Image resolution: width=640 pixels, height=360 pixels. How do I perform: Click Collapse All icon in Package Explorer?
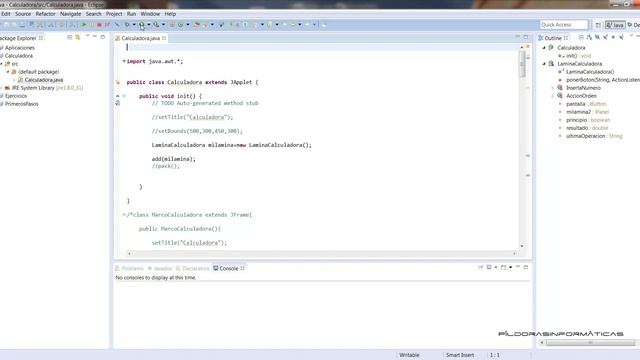(70, 37)
